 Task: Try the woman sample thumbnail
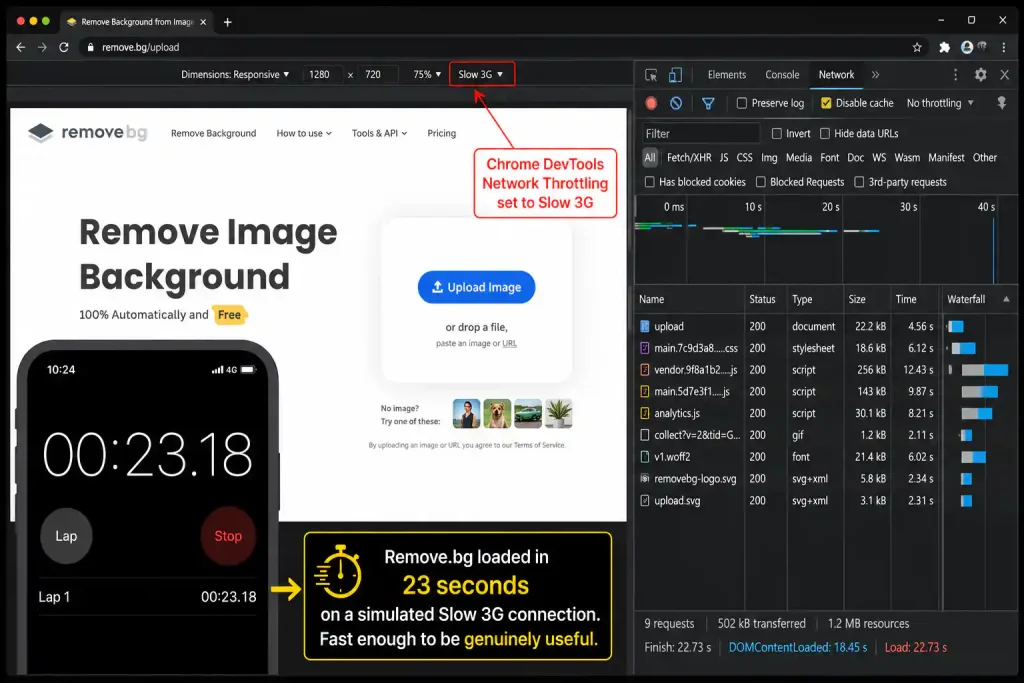(x=466, y=413)
